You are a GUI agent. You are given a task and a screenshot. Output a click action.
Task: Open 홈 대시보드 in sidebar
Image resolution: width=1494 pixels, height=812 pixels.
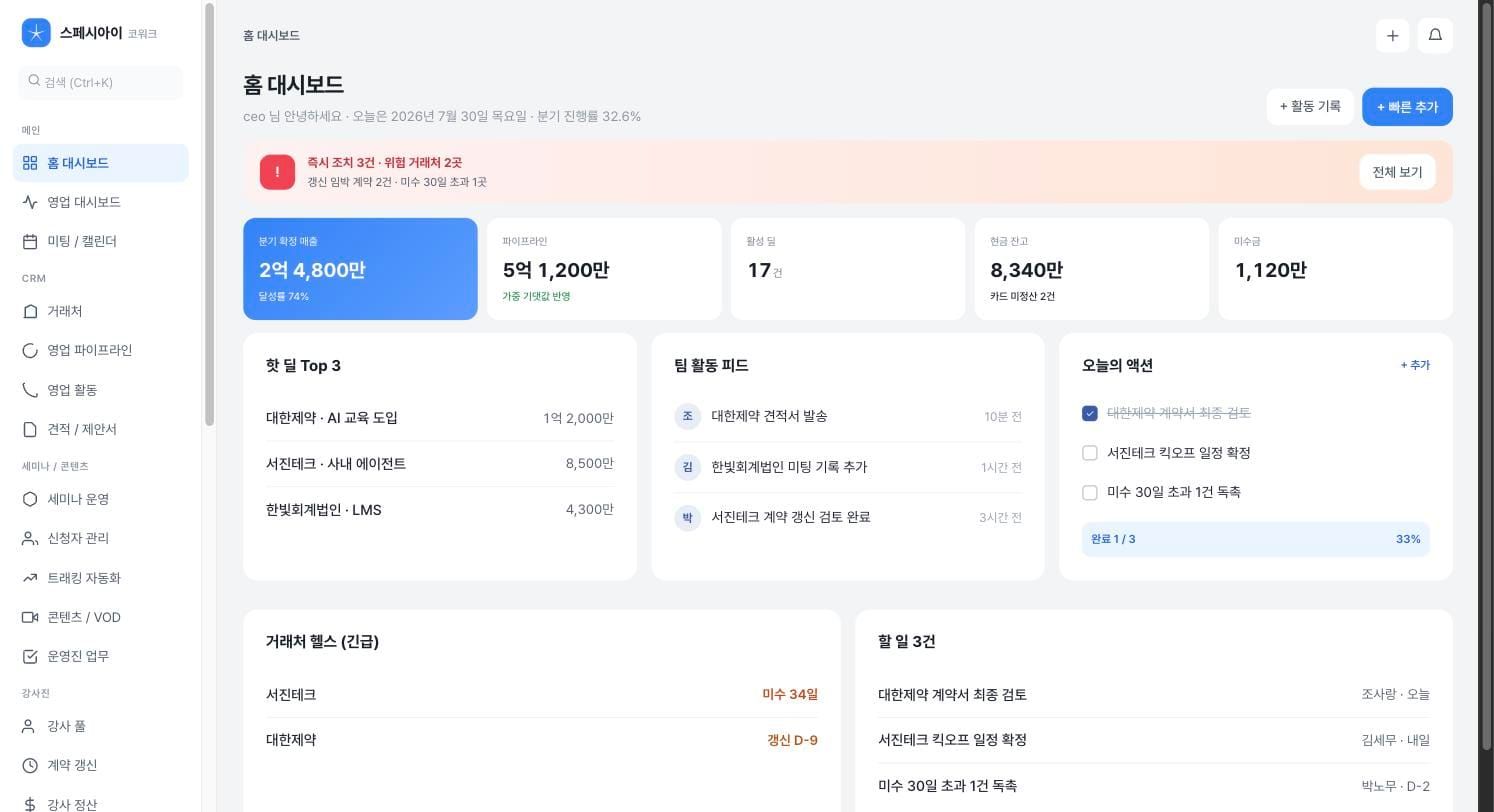(100, 163)
